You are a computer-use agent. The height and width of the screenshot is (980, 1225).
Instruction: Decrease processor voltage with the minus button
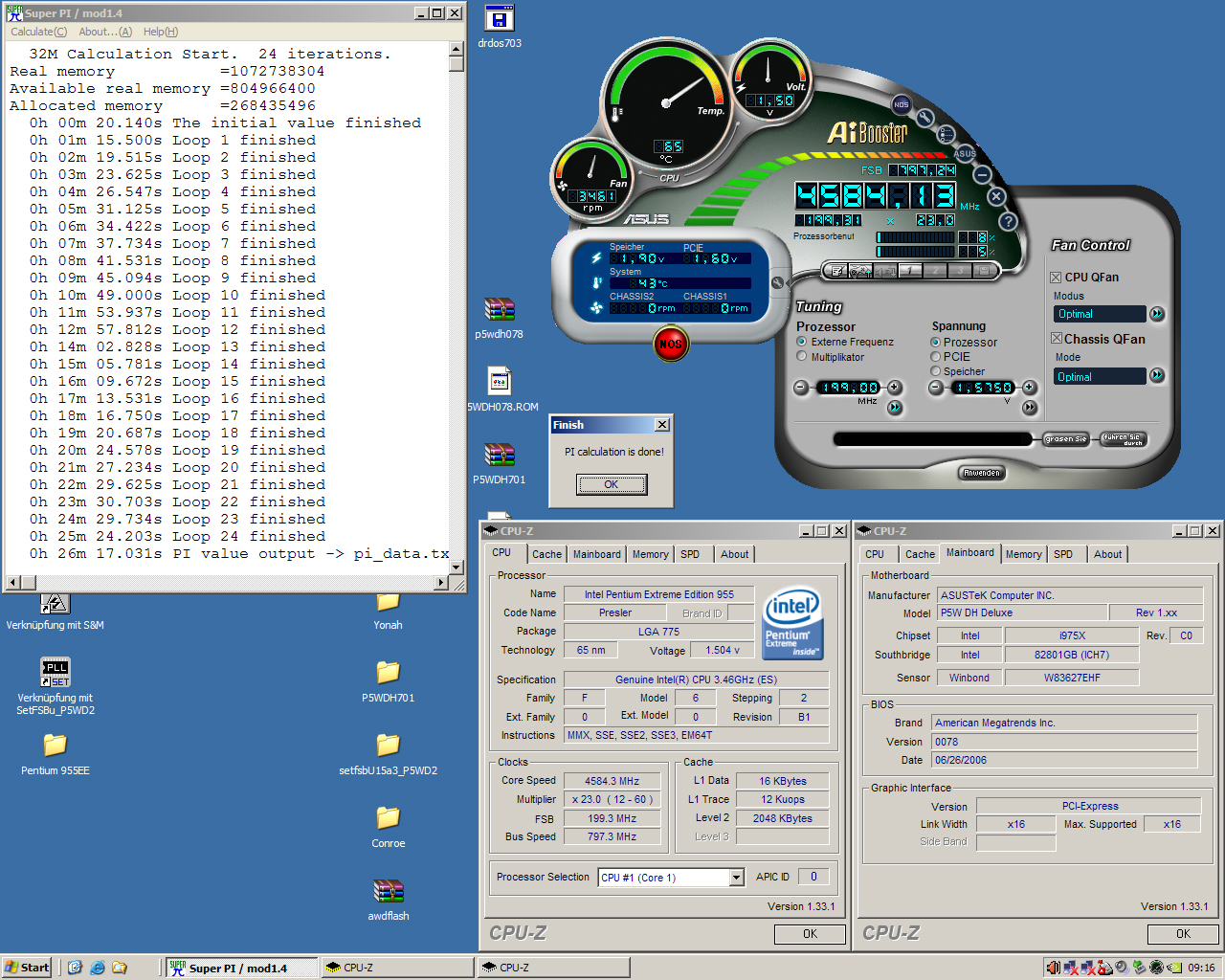tap(936, 388)
